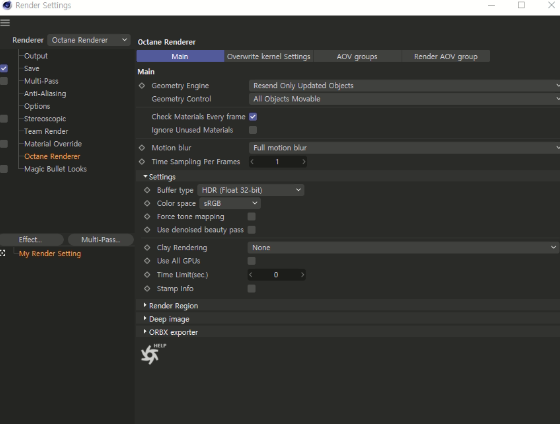Enable Use denoised beauty pass checkbox

pyautogui.click(x=251, y=230)
